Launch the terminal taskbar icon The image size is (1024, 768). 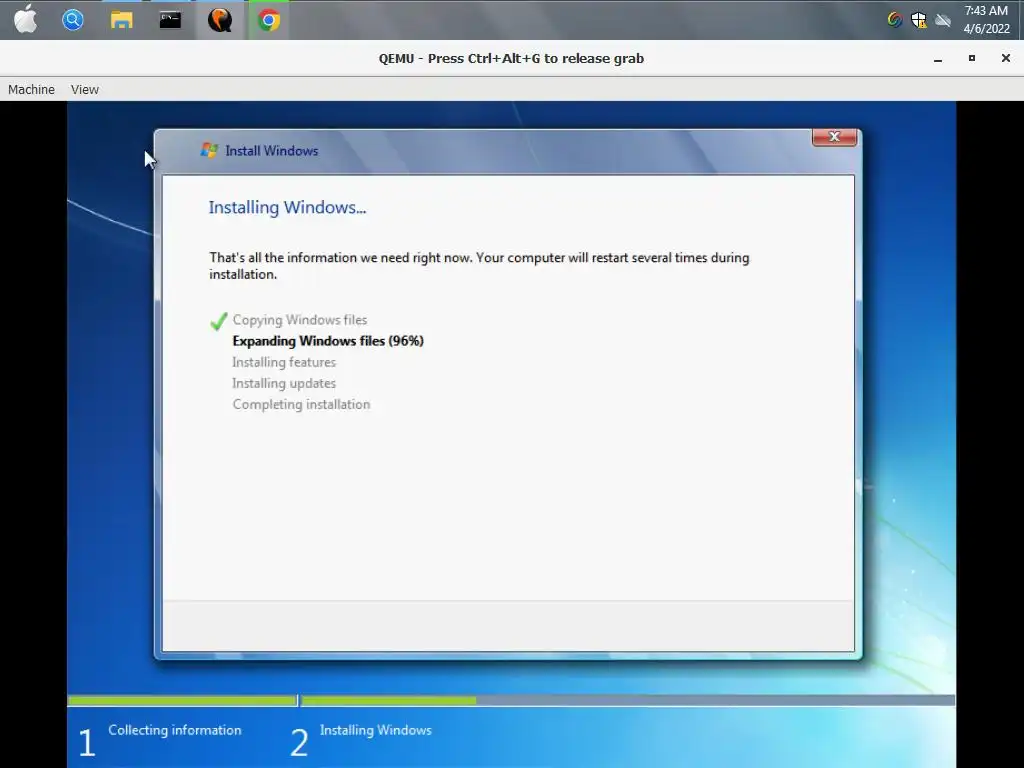pos(170,20)
